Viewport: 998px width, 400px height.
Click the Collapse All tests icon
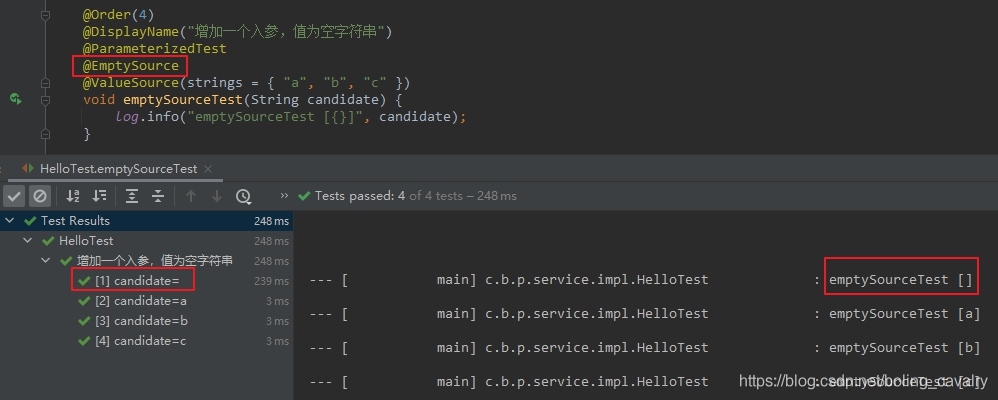tap(158, 196)
